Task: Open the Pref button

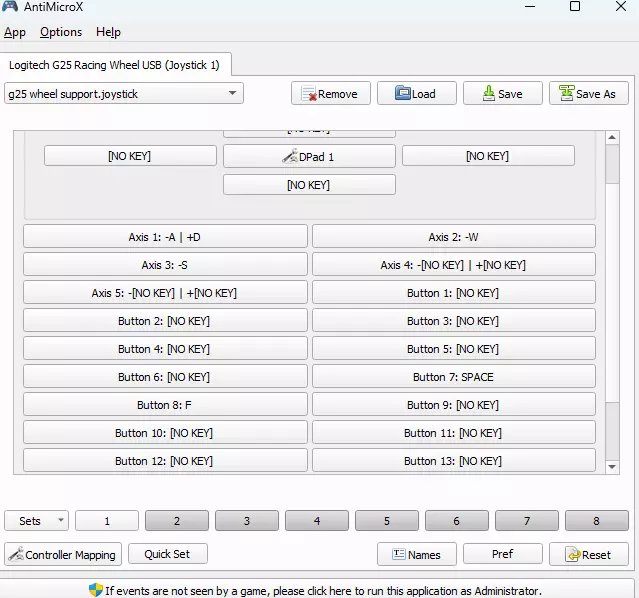Action: tap(502, 554)
